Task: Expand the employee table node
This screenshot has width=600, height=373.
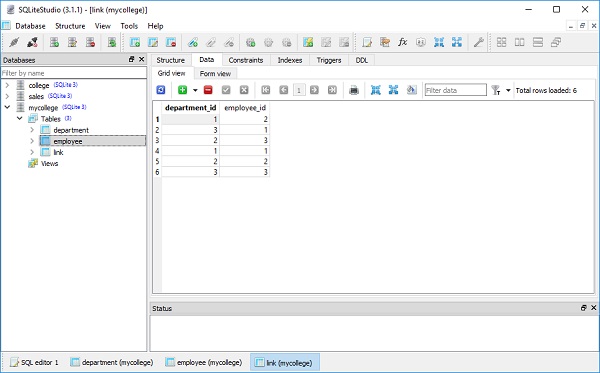Action: tap(32, 141)
